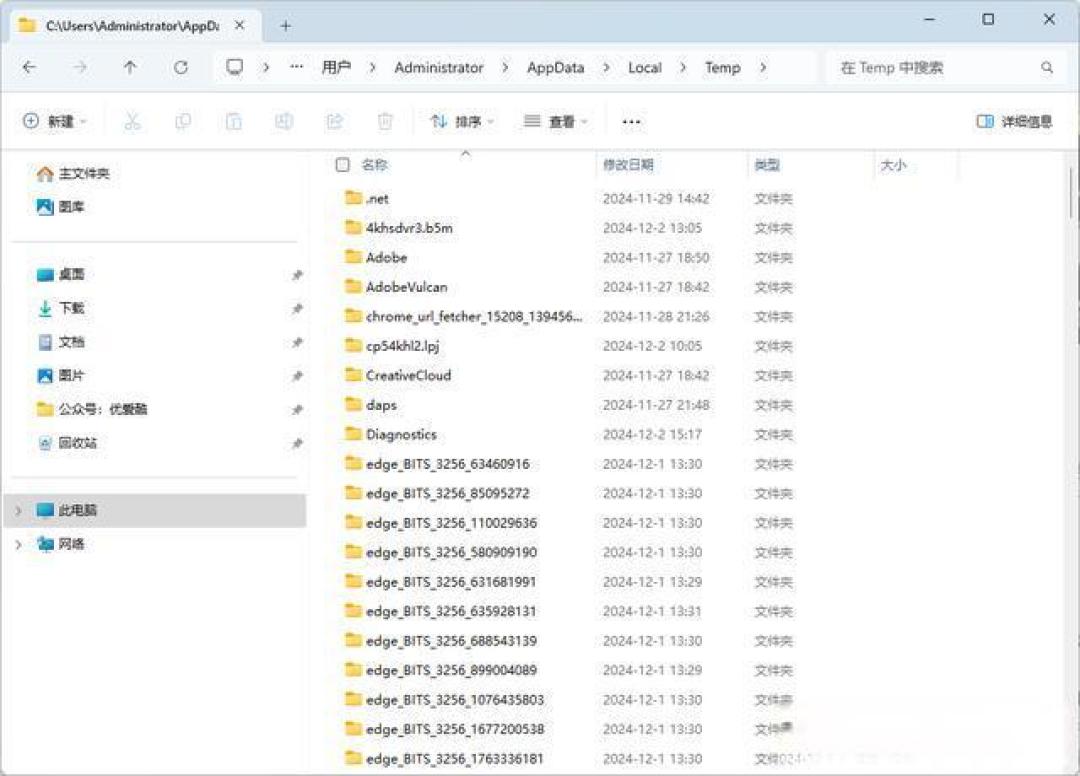Open the 查看 view dropdown
The width and height of the screenshot is (1080, 776).
click(x=555, y=120)
